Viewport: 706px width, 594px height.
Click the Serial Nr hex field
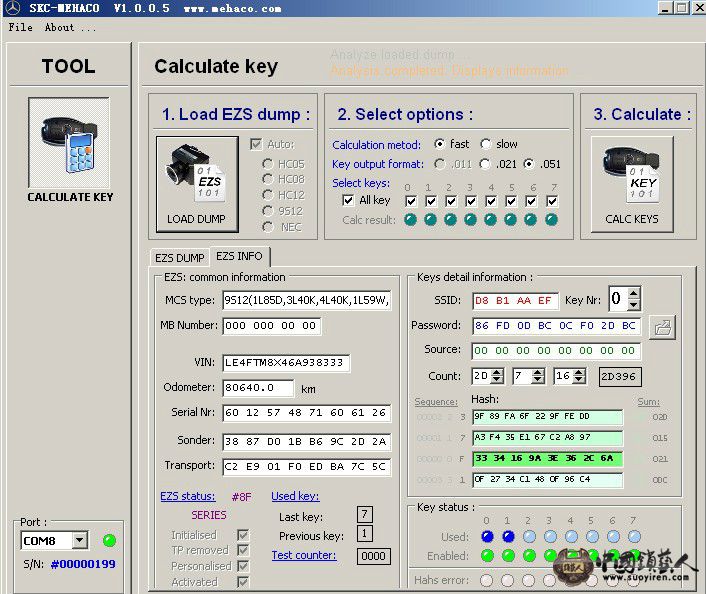coord(307,413)
